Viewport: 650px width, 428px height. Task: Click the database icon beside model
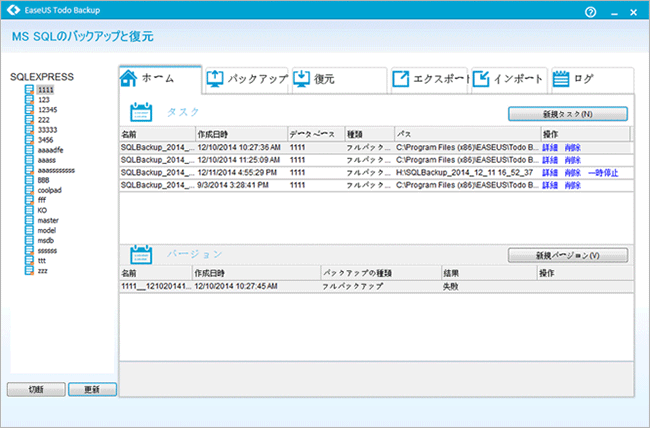[x=29, y=230]
